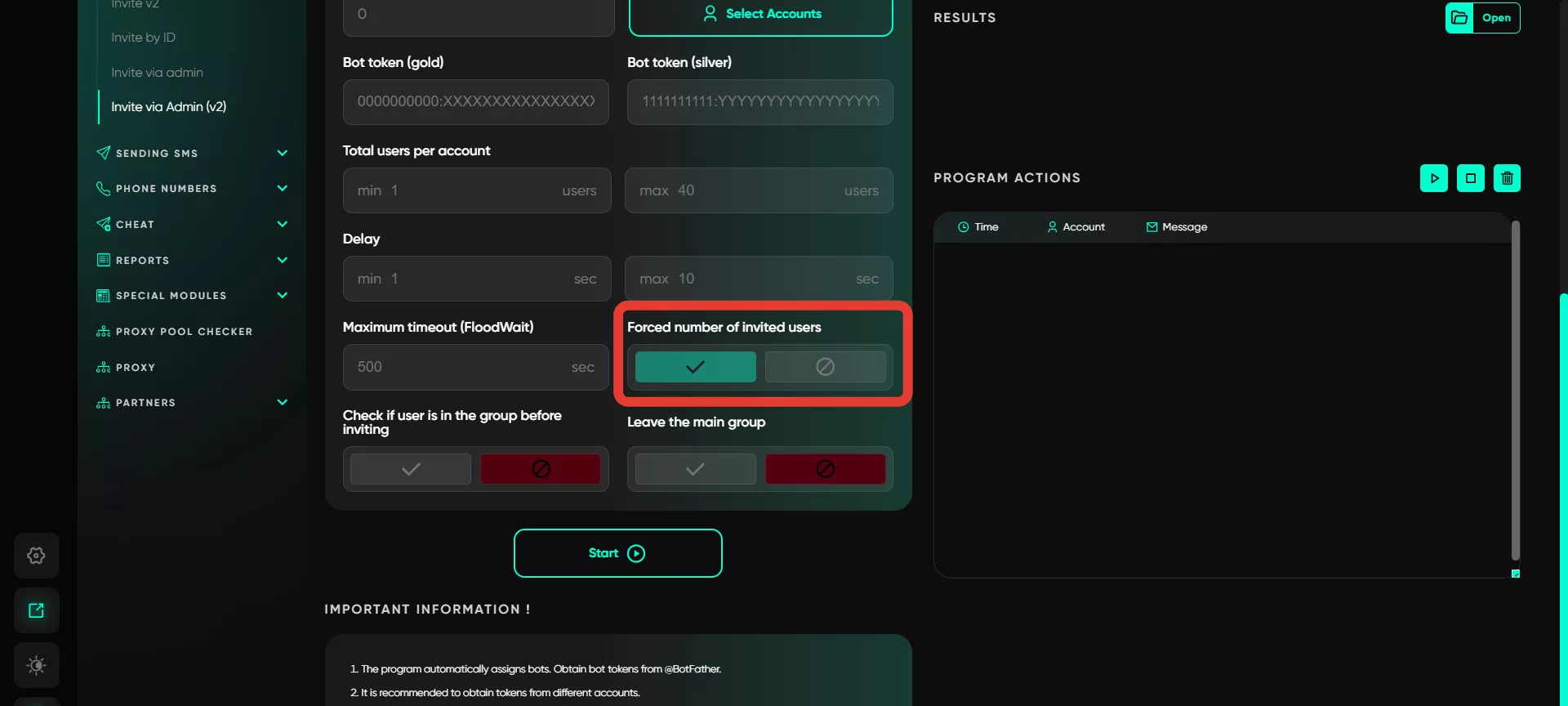Disable forced number of invited users
Viewport: 1568px width, 706px height.
[x=825, y=367]
